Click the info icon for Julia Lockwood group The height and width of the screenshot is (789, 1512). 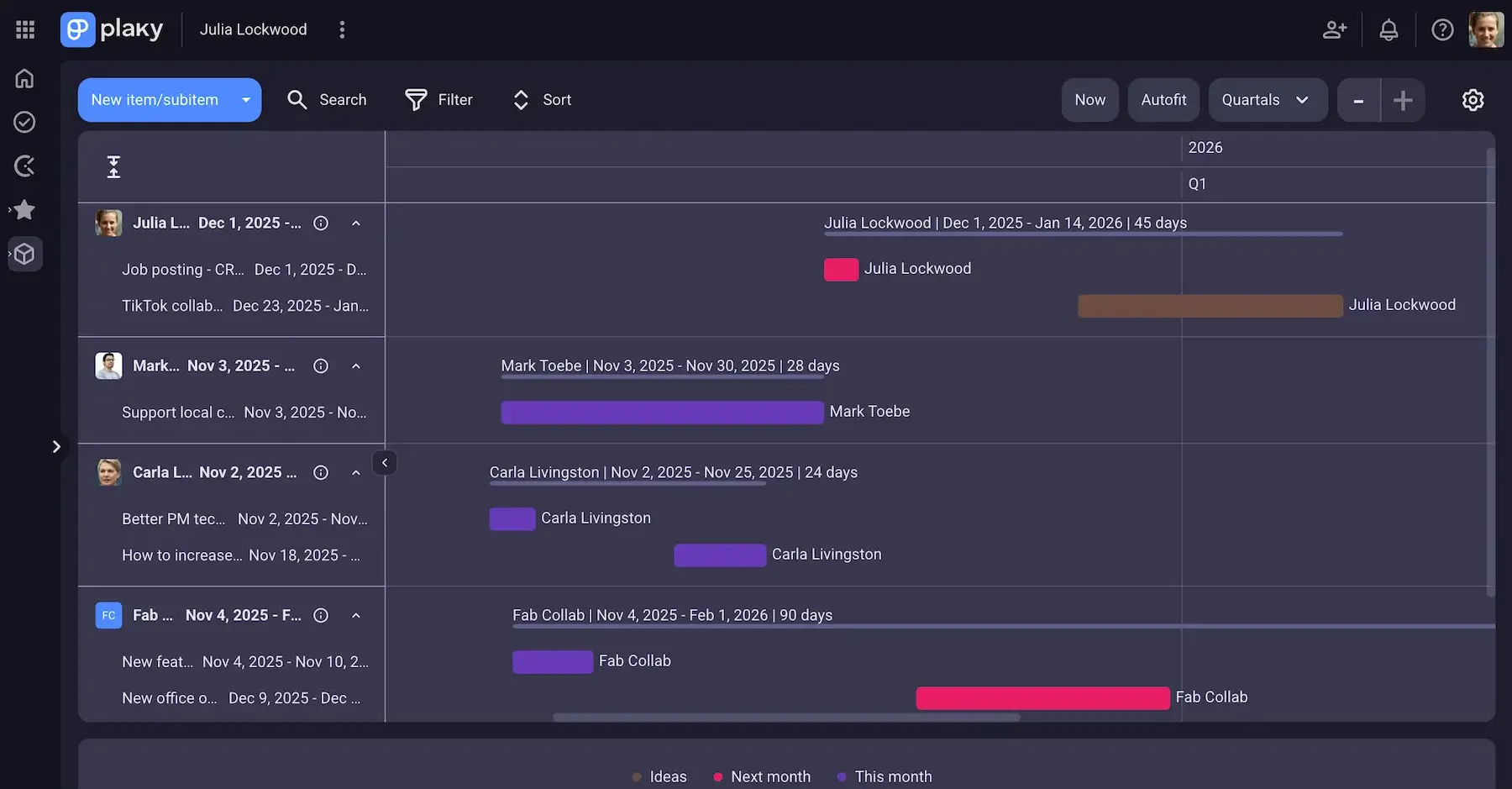(321, 224)
